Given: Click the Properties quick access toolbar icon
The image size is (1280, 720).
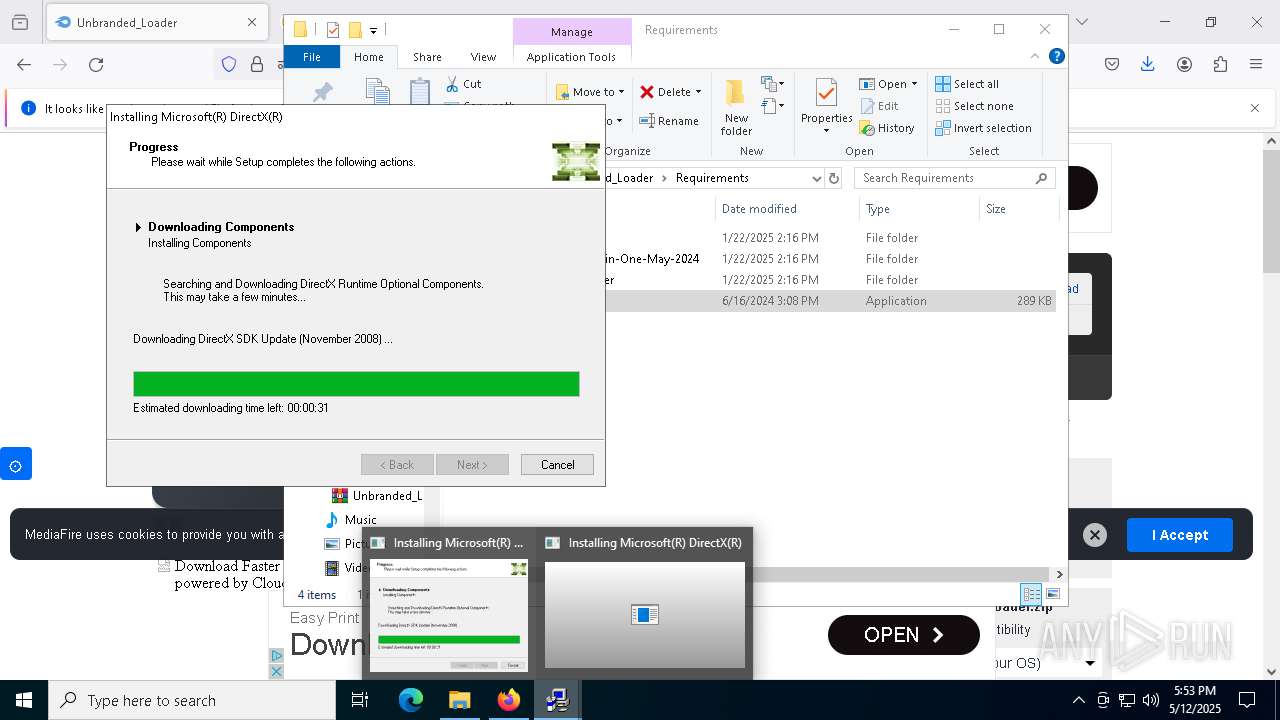Looking at the screenshot, I should point(333,30).
